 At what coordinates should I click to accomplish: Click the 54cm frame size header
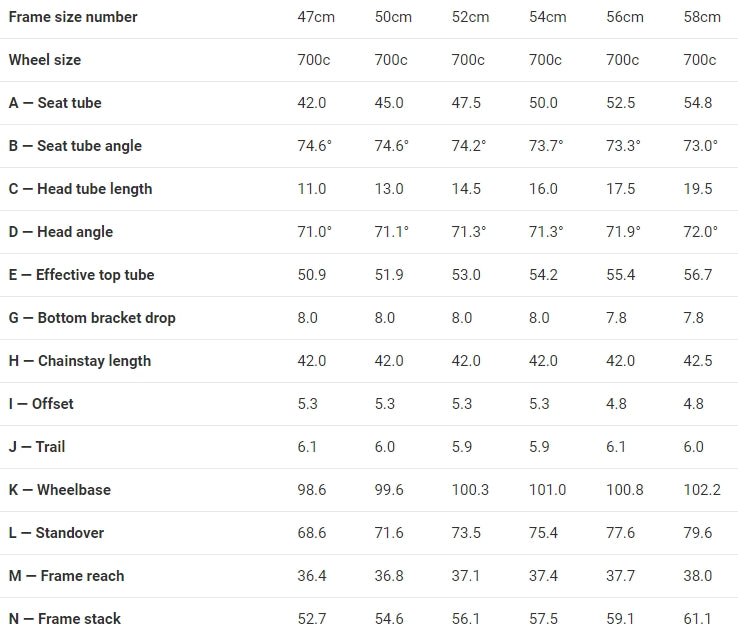pos(547,17)
